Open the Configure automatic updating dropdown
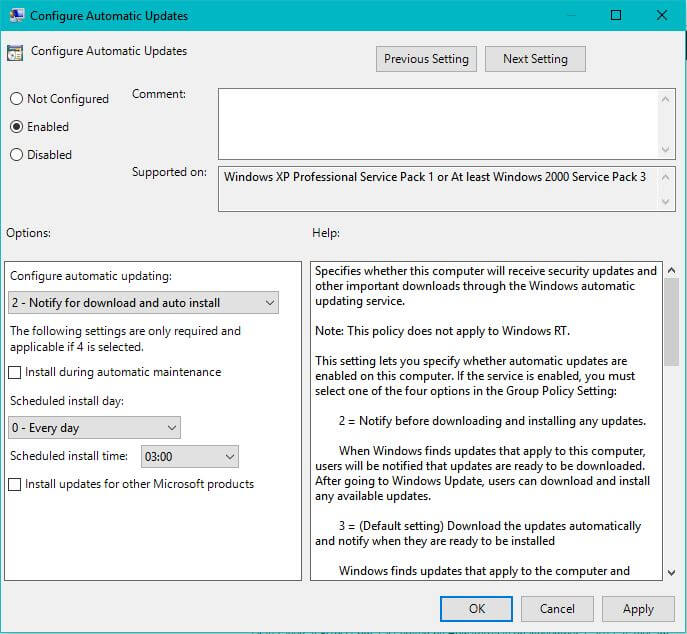 point(144,303)
